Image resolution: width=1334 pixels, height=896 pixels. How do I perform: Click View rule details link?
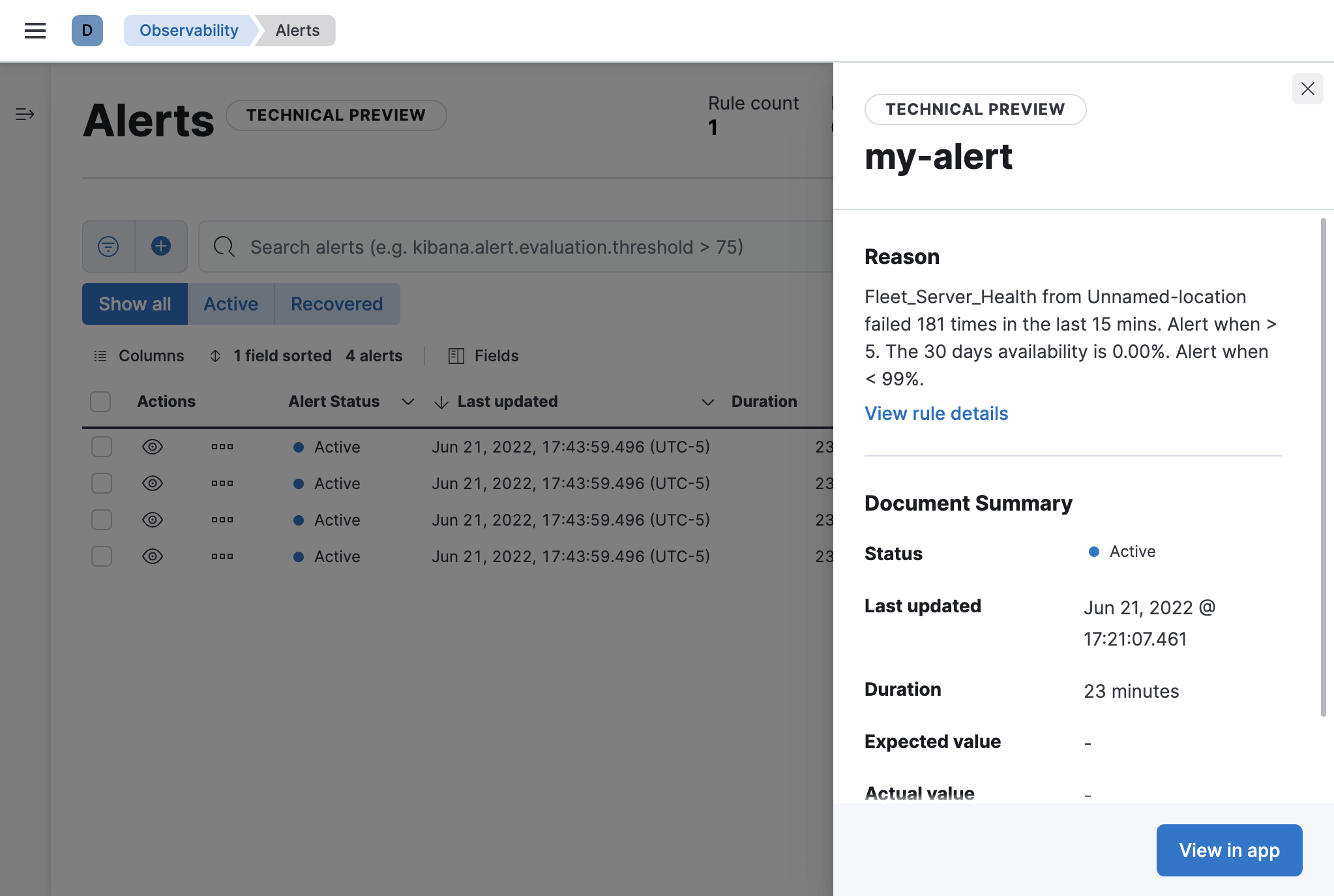click(x=936, y=411)
